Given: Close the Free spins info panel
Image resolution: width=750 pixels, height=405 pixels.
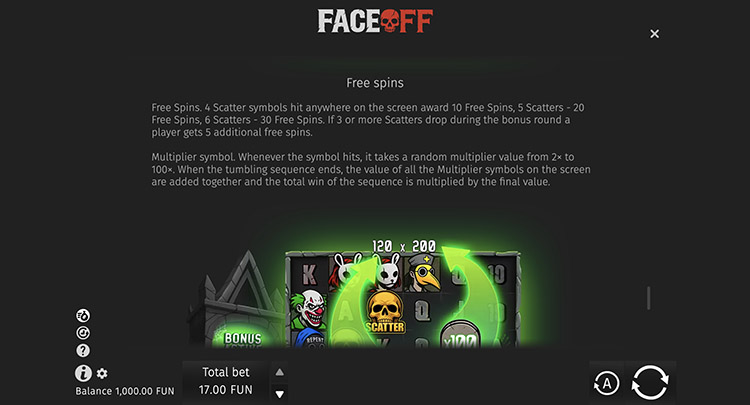Looking at the screenshot, I should (x=654, y=34).
